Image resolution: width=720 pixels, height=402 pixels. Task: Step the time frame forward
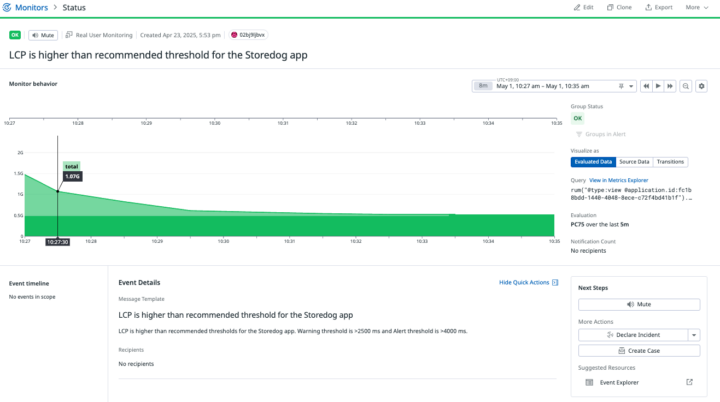(x=670, y=86)
